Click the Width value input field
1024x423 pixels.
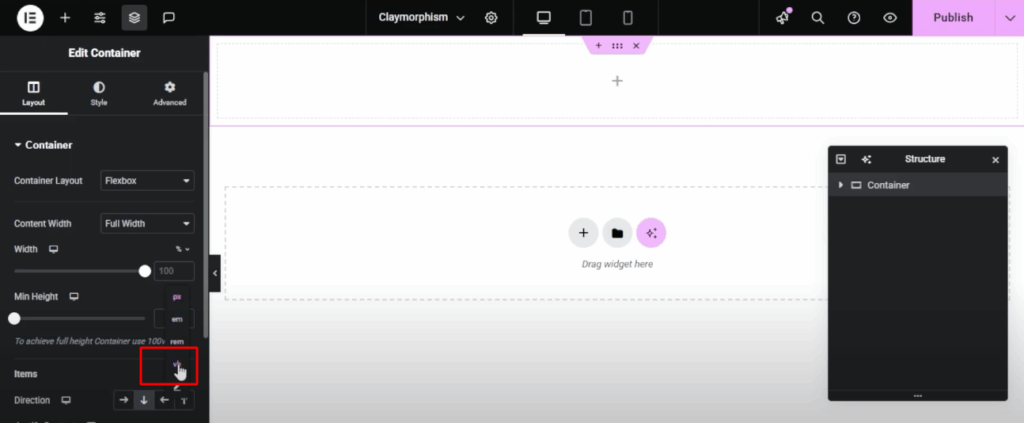pos(174,271)
